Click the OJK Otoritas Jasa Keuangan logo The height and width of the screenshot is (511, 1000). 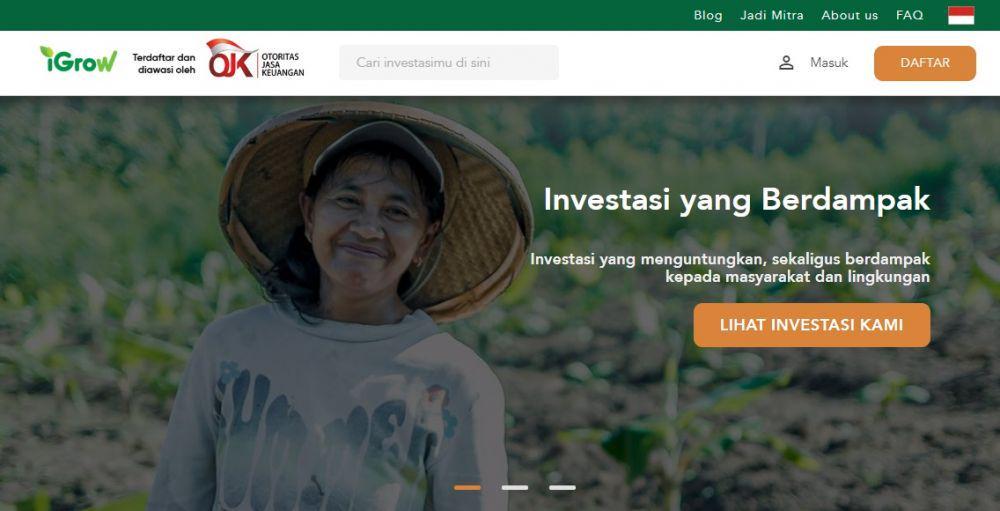(255, 59)
